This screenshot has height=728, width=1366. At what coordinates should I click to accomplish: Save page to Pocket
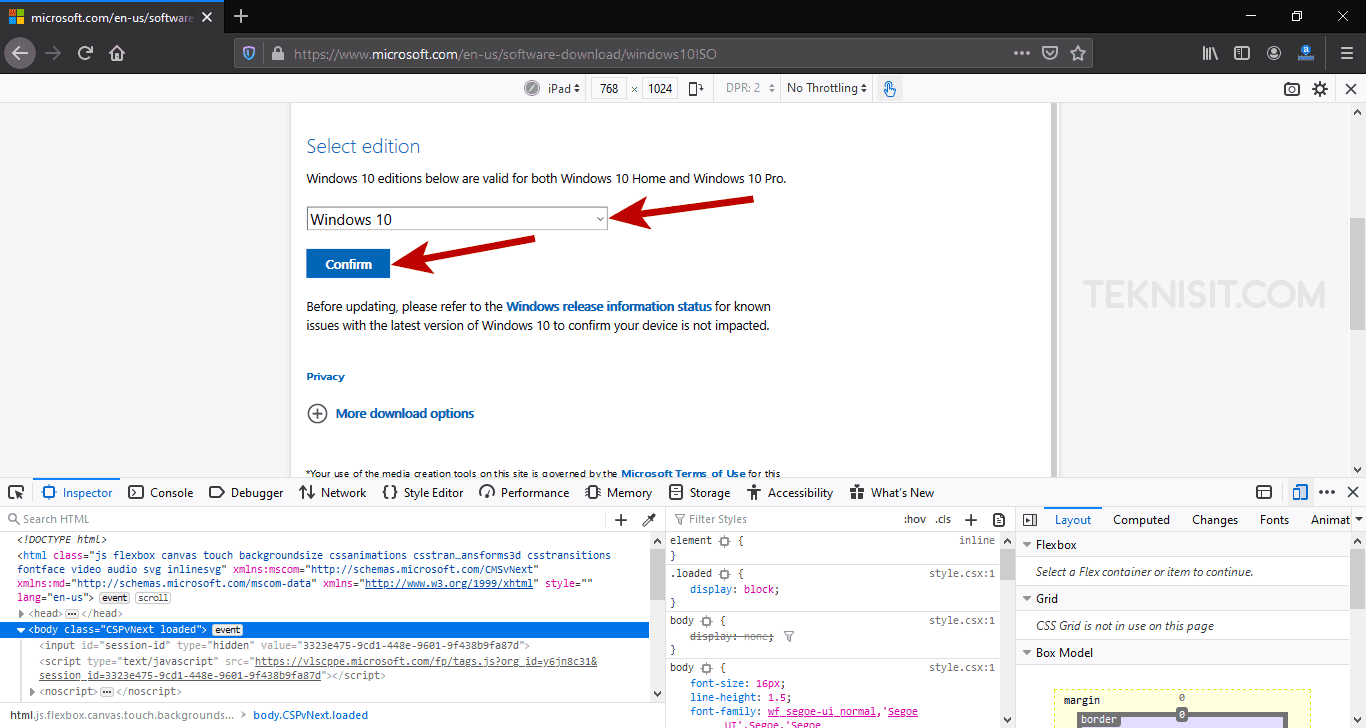coord(1050,53)
